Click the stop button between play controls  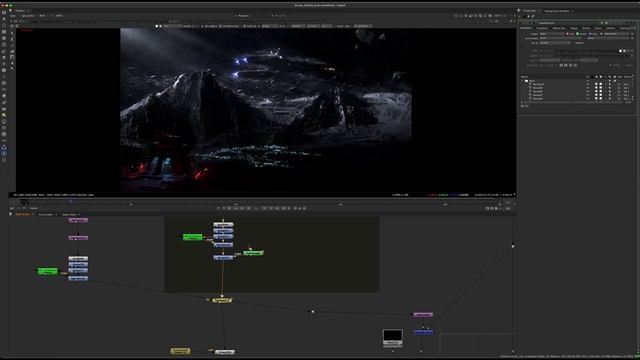click(x=257, y=208)
